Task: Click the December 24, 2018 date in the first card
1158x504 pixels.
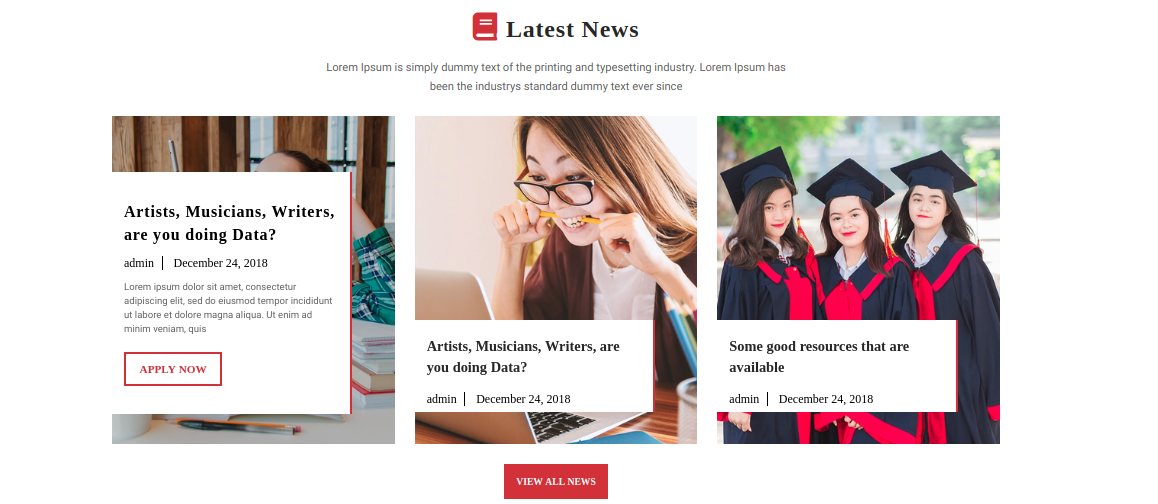Action: [x=221, y=263]
